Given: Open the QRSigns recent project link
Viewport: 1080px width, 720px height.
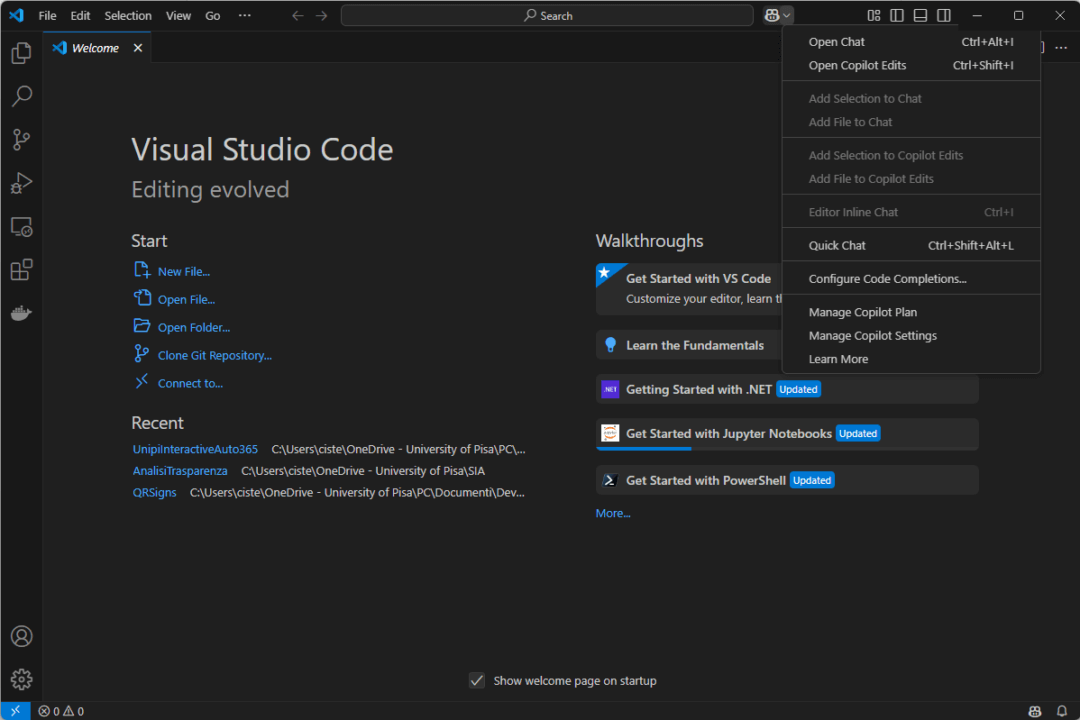Looking at the screenshot, I should point(154,492).
